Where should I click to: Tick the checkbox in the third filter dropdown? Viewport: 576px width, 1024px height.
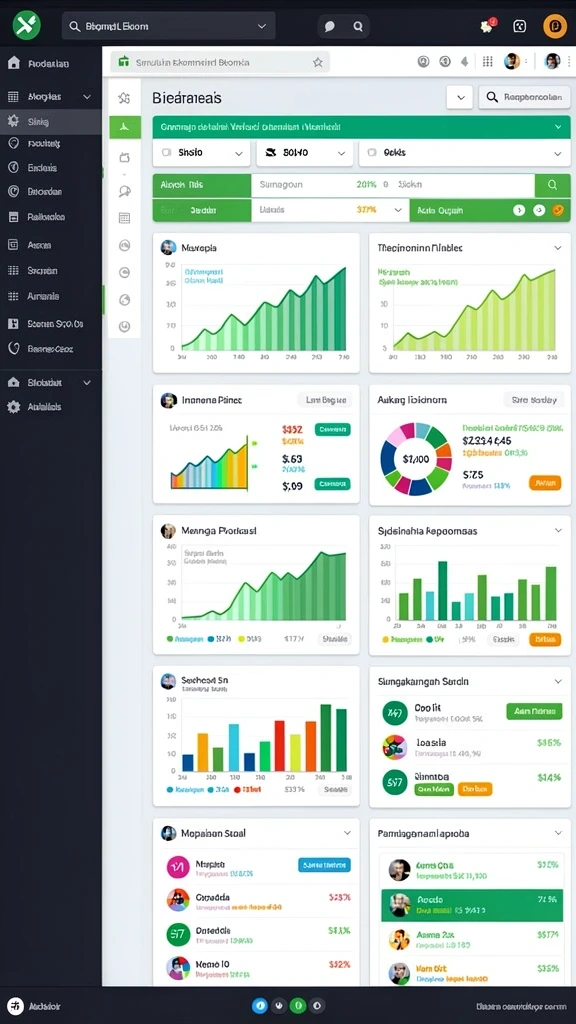(372, 152)
